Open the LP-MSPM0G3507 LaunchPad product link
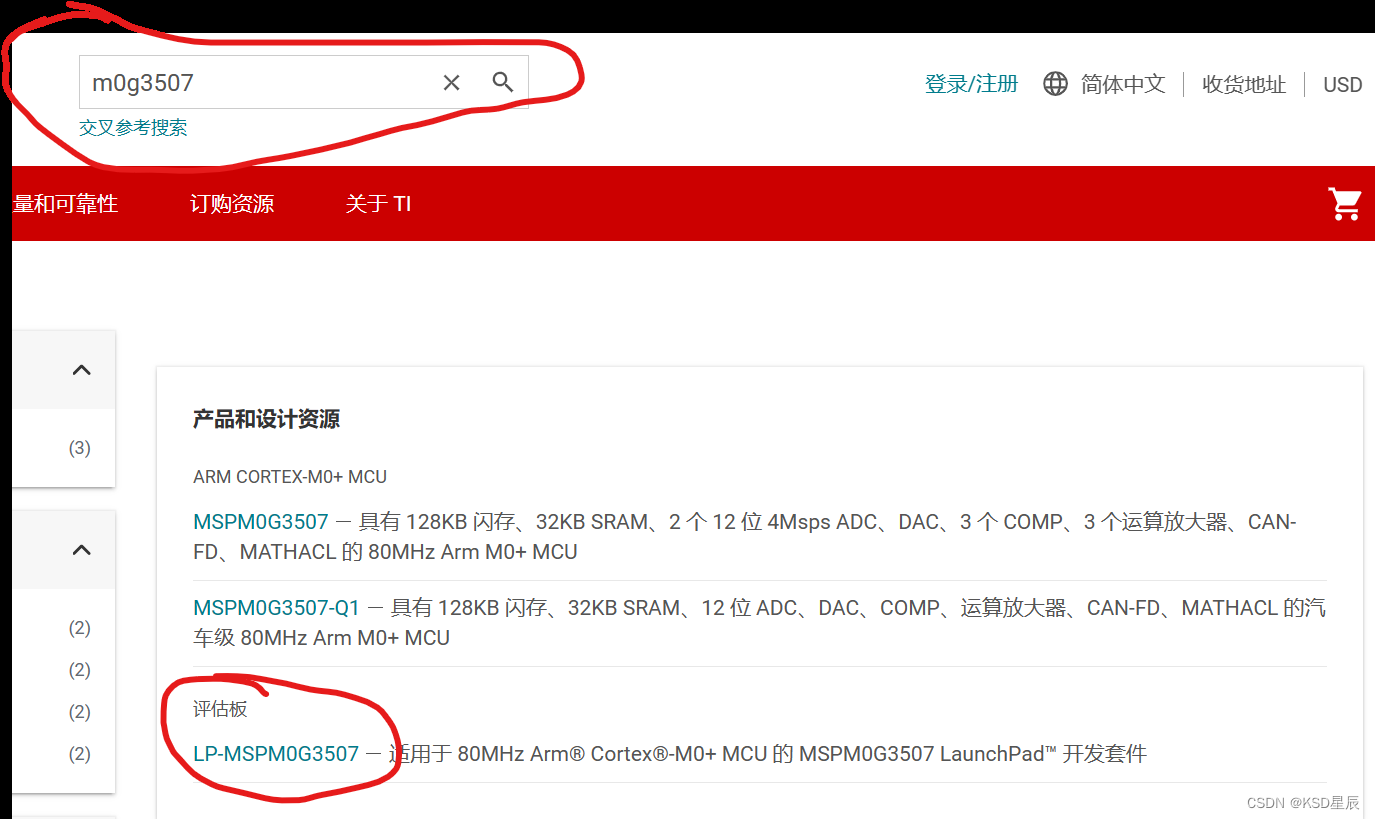Viewport: 1375px width, 819px height. tap(275, 754)
